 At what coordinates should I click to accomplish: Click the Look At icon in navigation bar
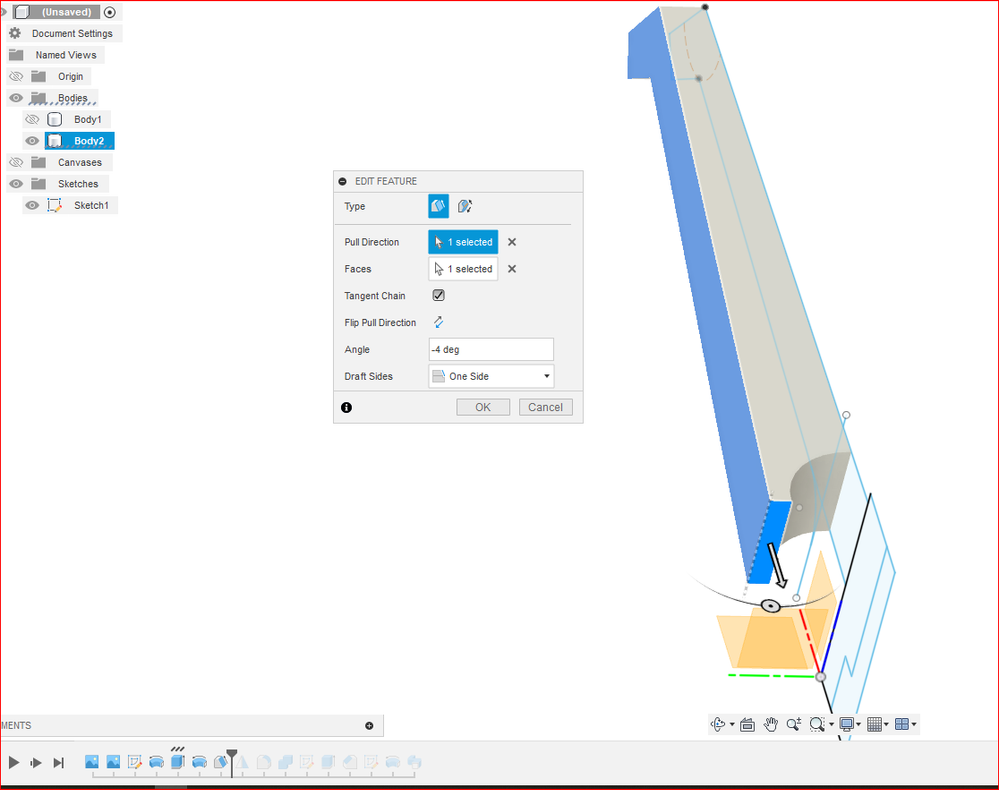tap(747, 724)
